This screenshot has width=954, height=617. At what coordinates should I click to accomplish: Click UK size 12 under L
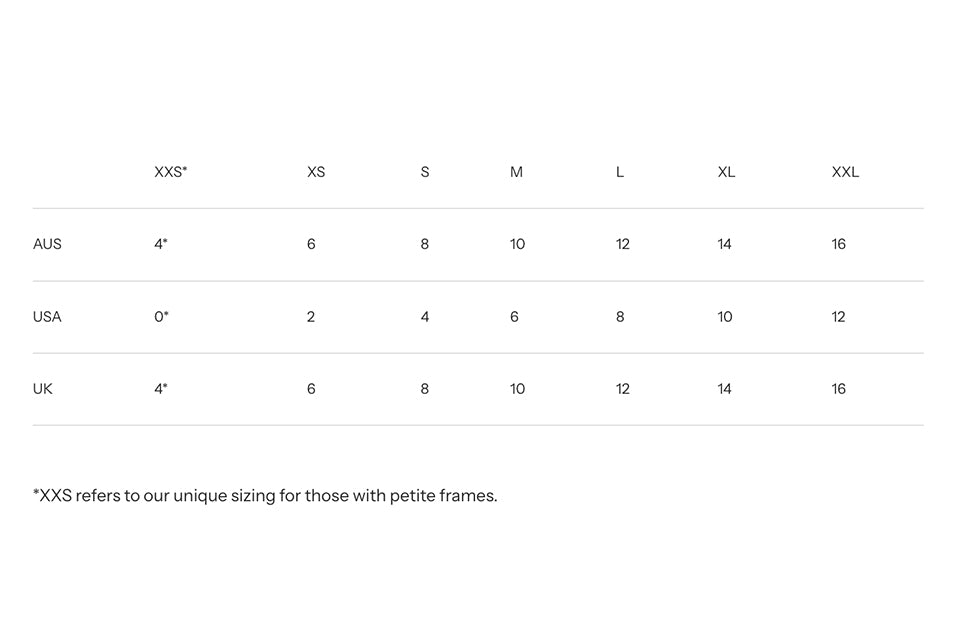pyautogui.click(x=622, y=389)
